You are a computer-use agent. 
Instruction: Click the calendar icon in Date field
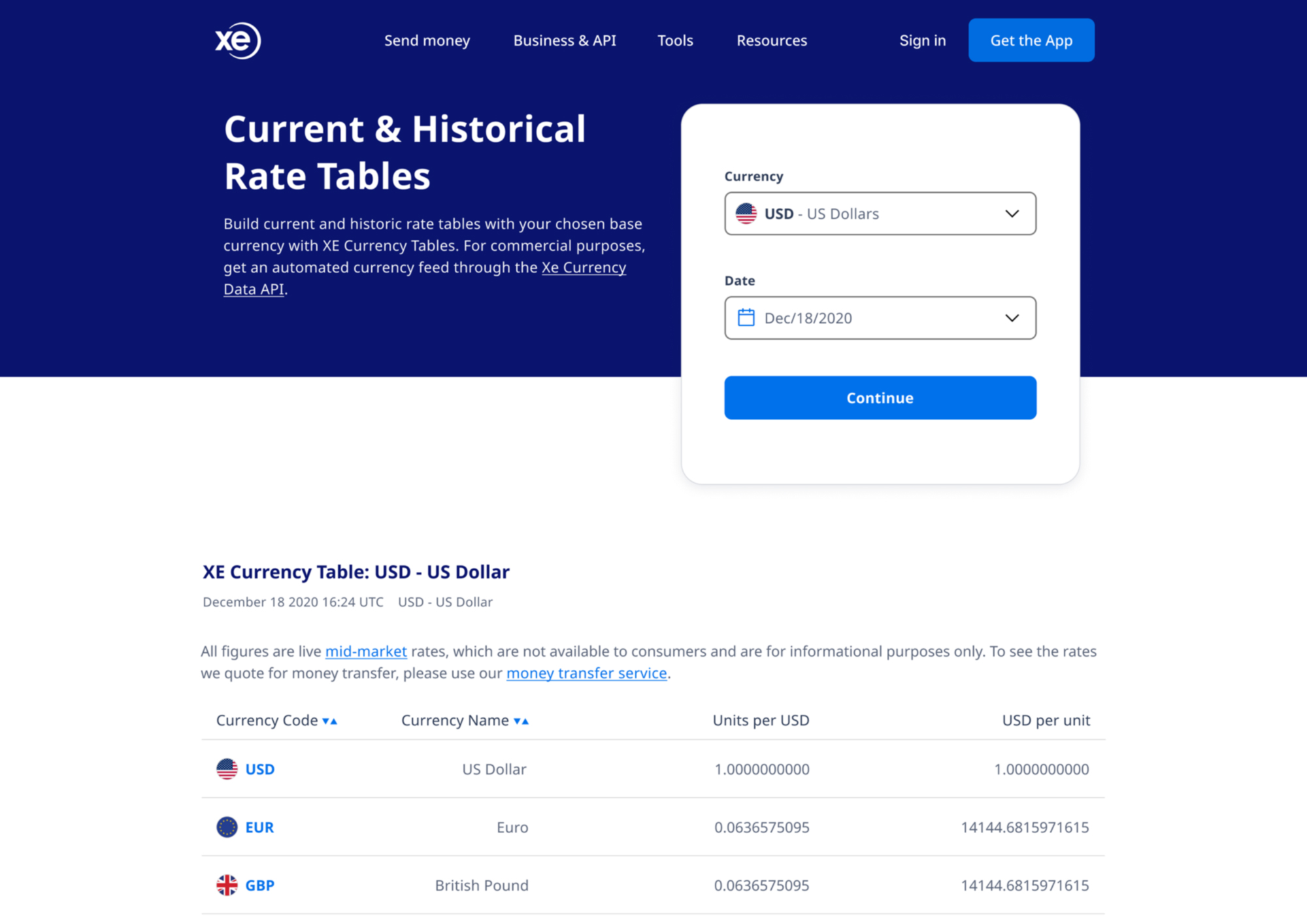tap(746, 318)
